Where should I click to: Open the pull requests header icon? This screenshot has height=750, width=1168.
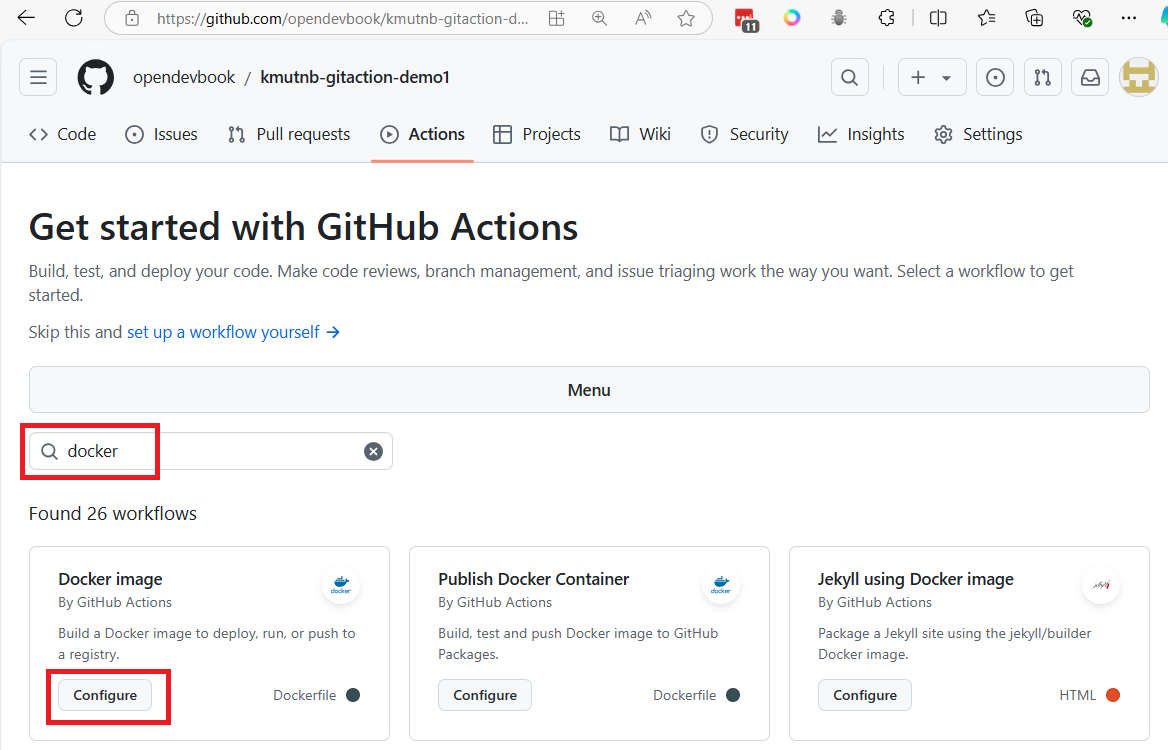[1042, 77]
